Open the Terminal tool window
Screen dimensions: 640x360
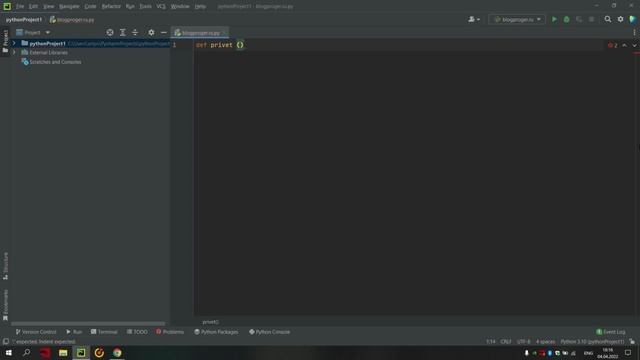coord(104,332)
